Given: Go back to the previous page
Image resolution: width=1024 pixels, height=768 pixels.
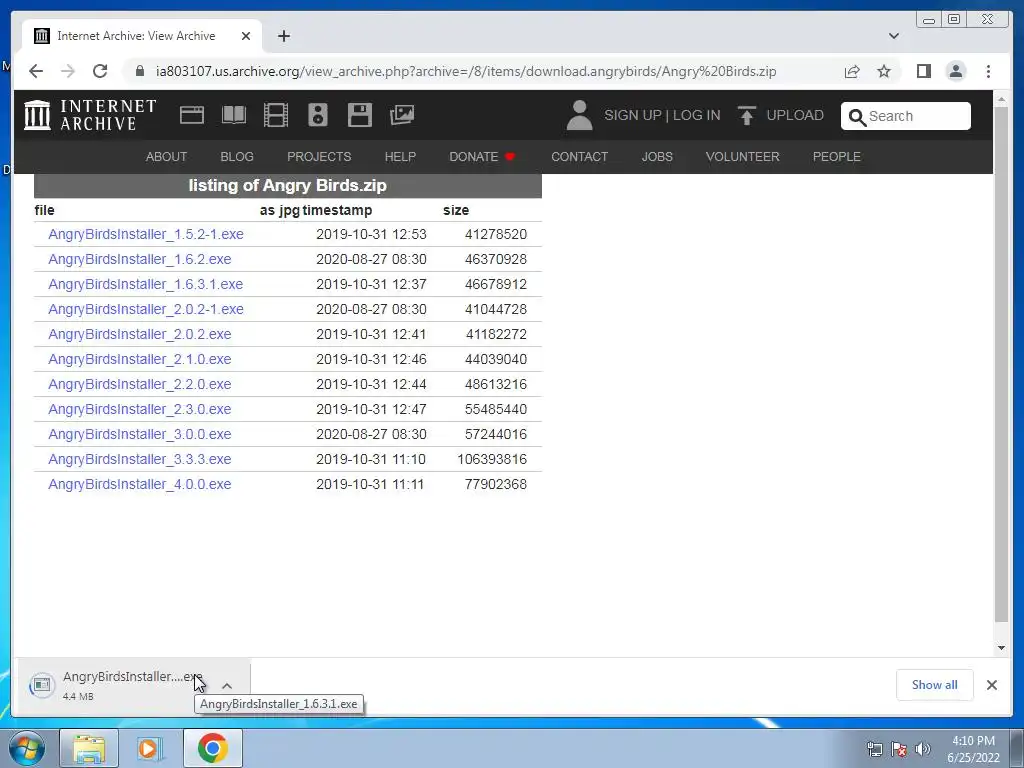Looking at the screenshot, I should click(36, 71).
